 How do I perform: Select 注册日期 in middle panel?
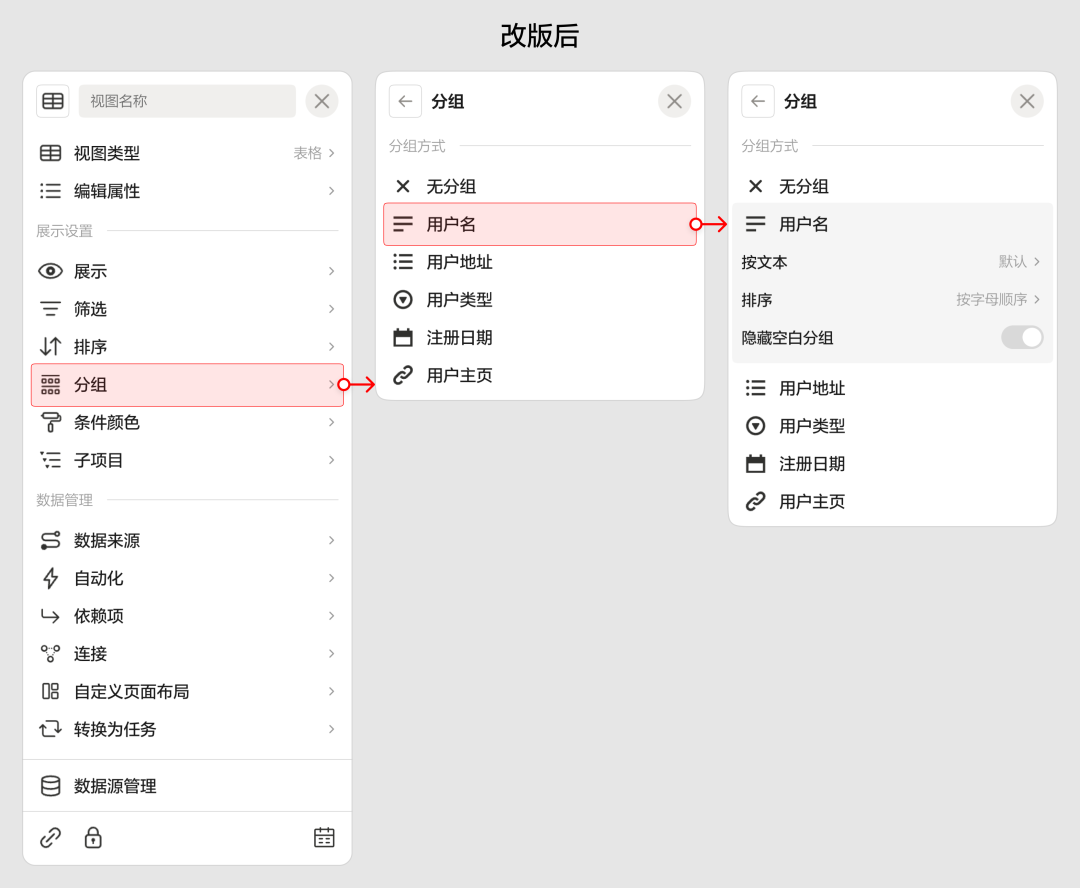tap(459, 338)
